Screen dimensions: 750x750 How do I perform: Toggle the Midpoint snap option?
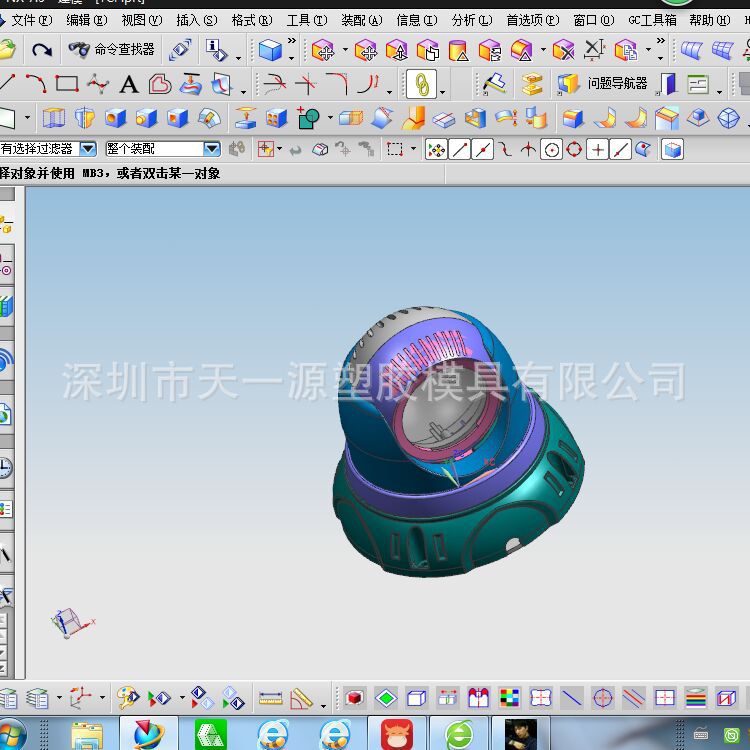point(483,150)
